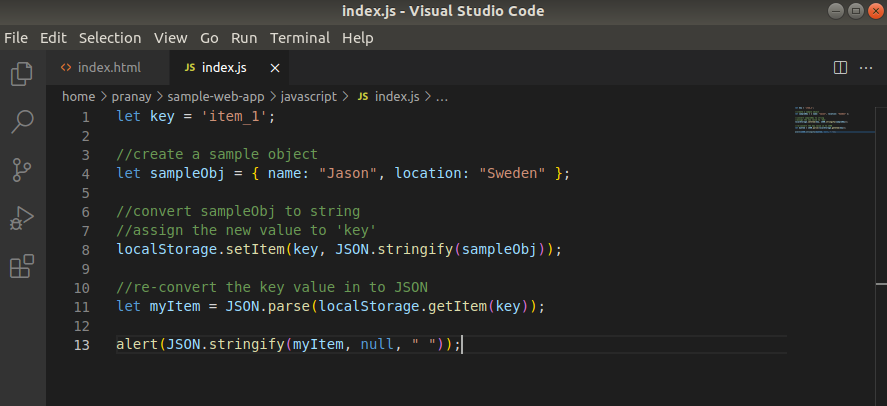Click the 'sample-web-app' breadcrumb segment
This screenshot has height=406, width=887.
tap(216, 97)
